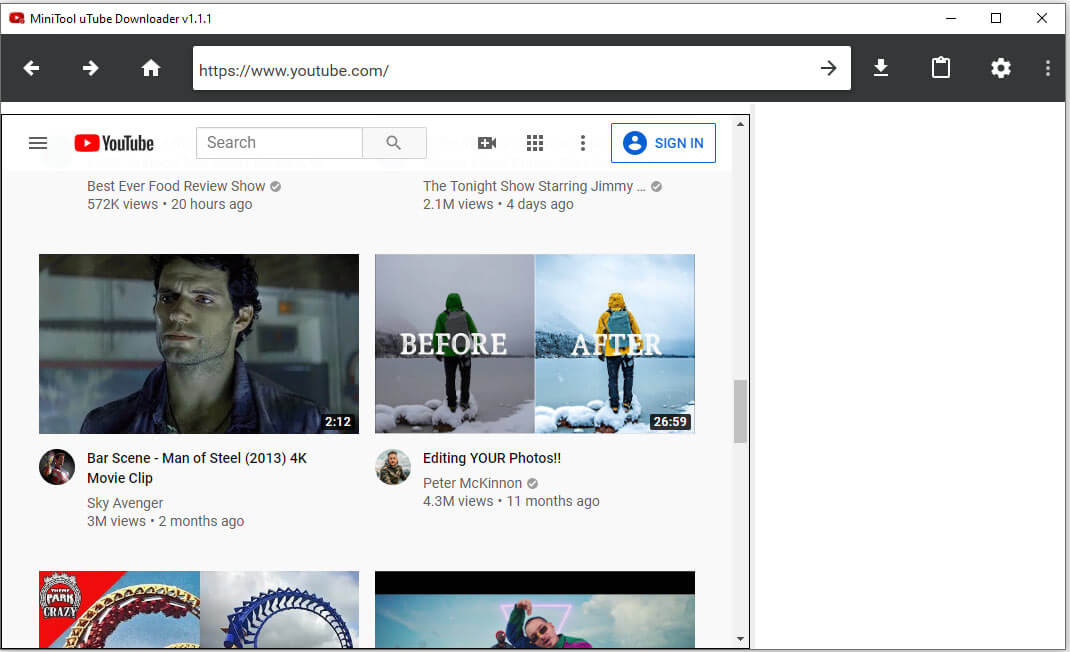Screen dimensions: 1070x652
Task: Visit the Sky Avenger channel
Action: pyautogui.click(x=124, y=503)
